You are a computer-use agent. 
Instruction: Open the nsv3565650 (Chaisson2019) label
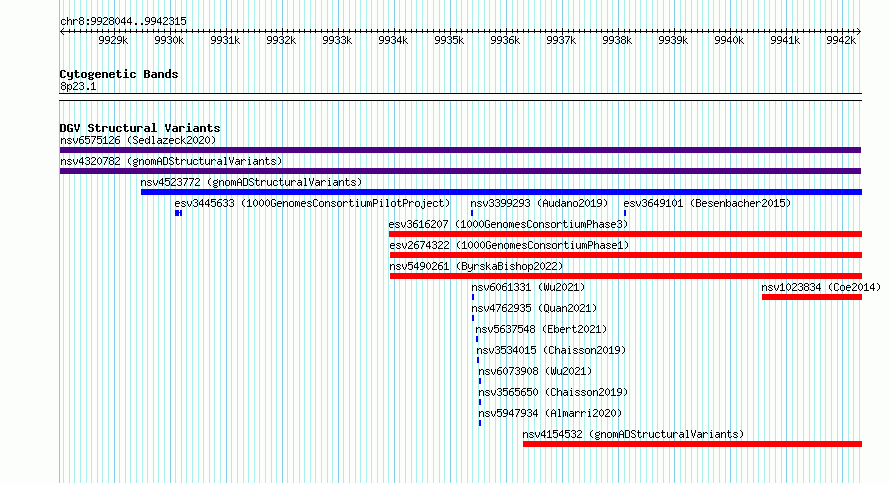pyautogui.click(x=553, y=392)
